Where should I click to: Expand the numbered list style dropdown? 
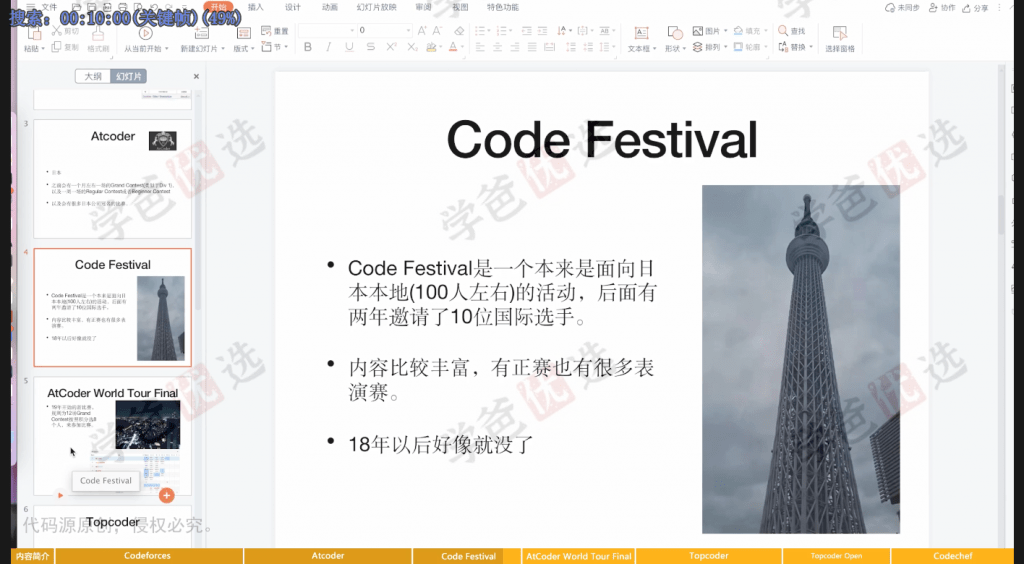511,31
